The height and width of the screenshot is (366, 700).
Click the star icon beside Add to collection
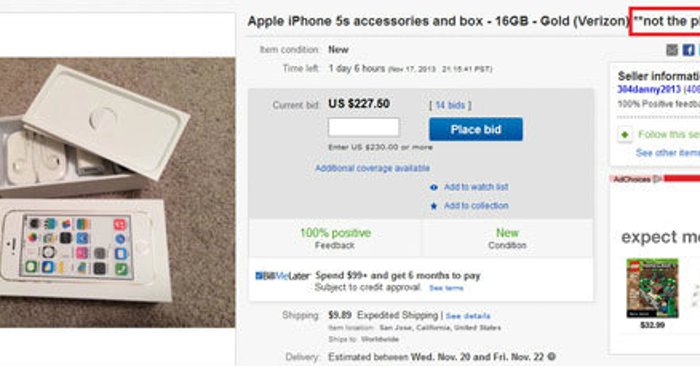point(433,206)
